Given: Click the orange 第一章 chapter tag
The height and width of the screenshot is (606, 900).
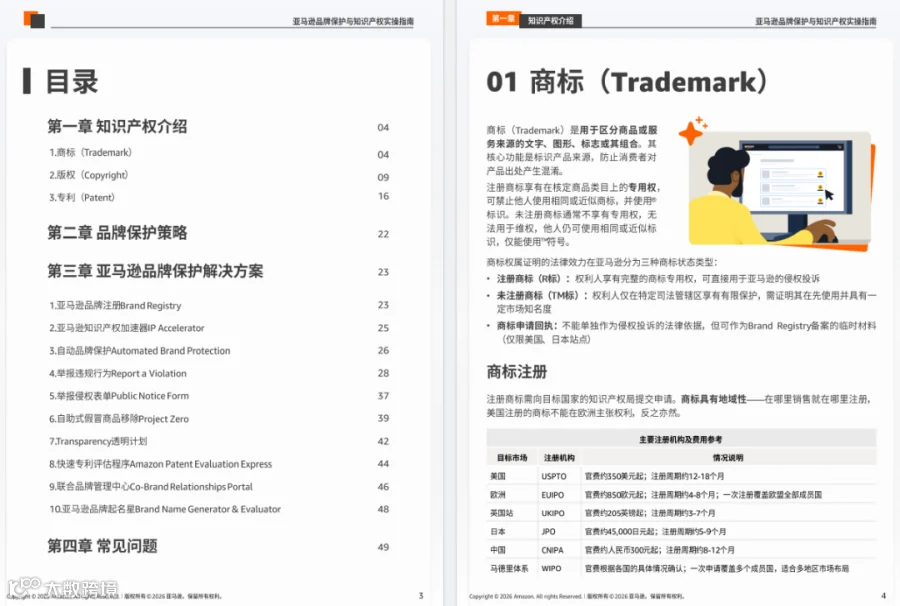Looking at the screenshot, I should click(x=503, y=19).
